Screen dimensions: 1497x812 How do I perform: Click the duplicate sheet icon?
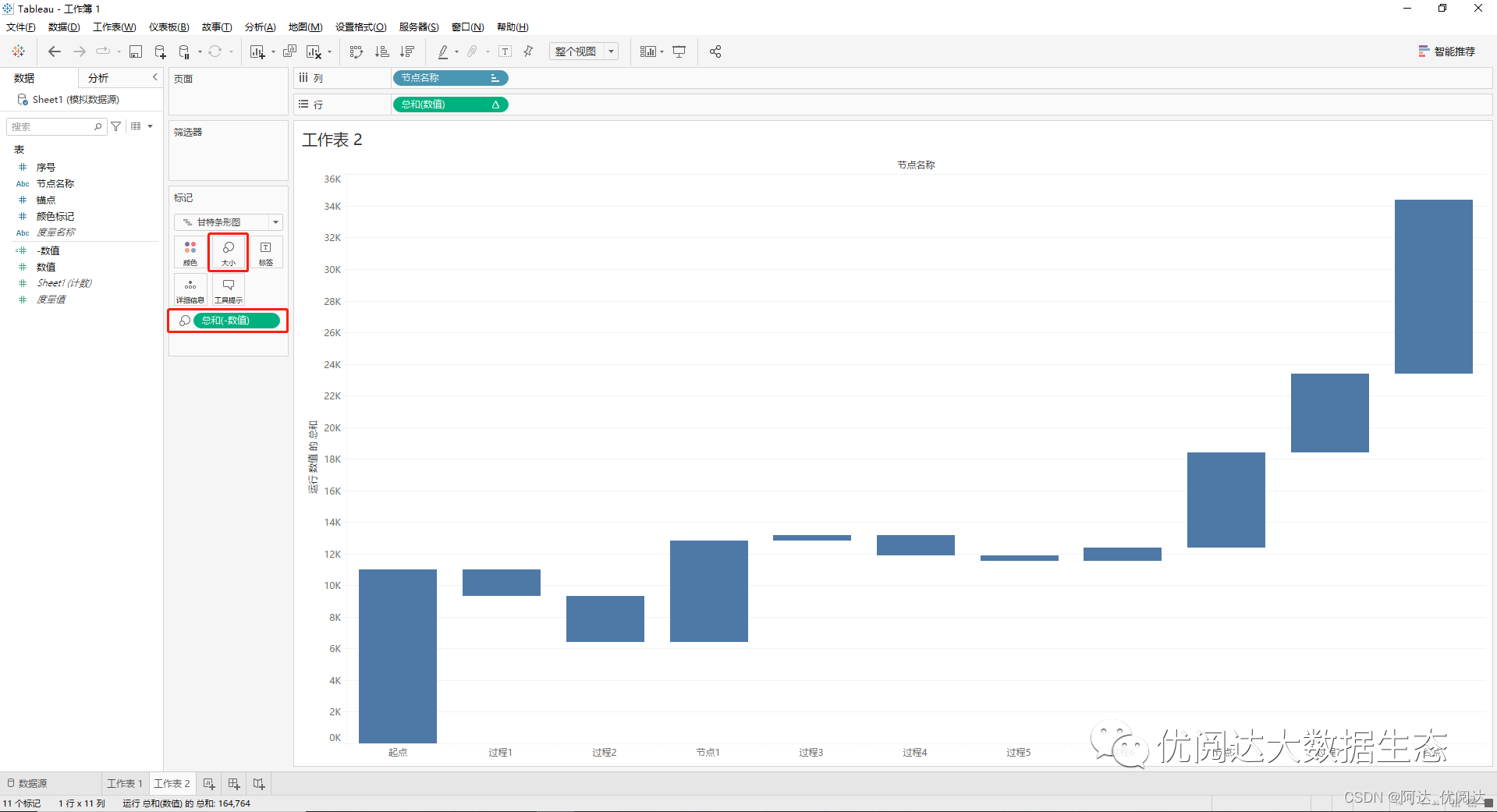tap(289, 51)
